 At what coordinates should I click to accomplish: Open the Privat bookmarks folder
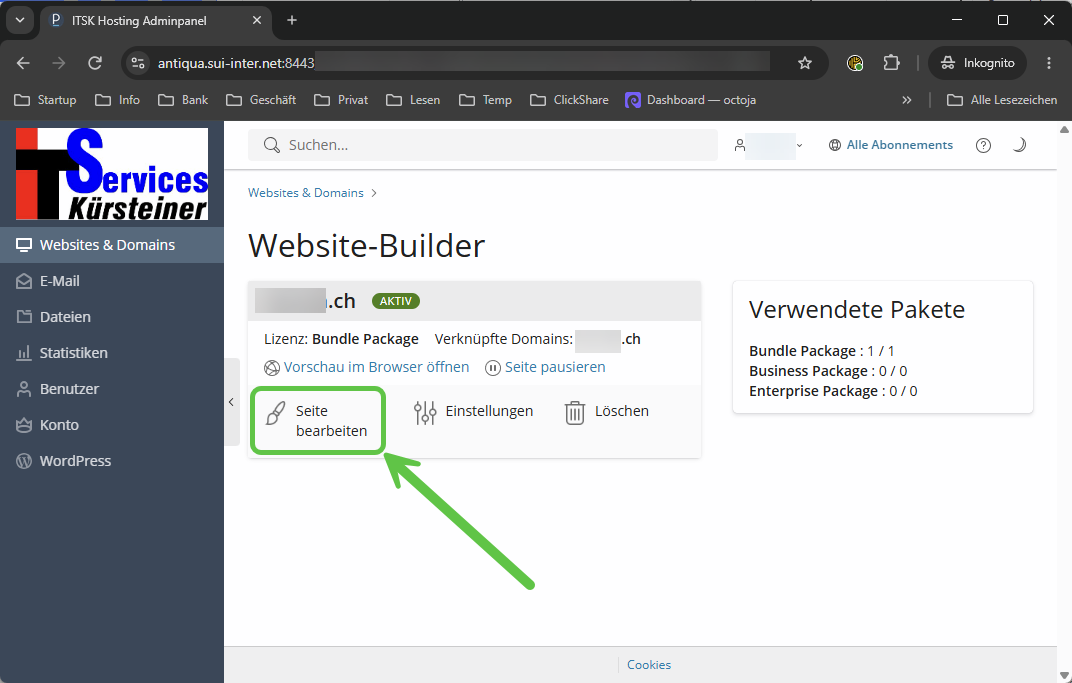(x=341, y=100)
